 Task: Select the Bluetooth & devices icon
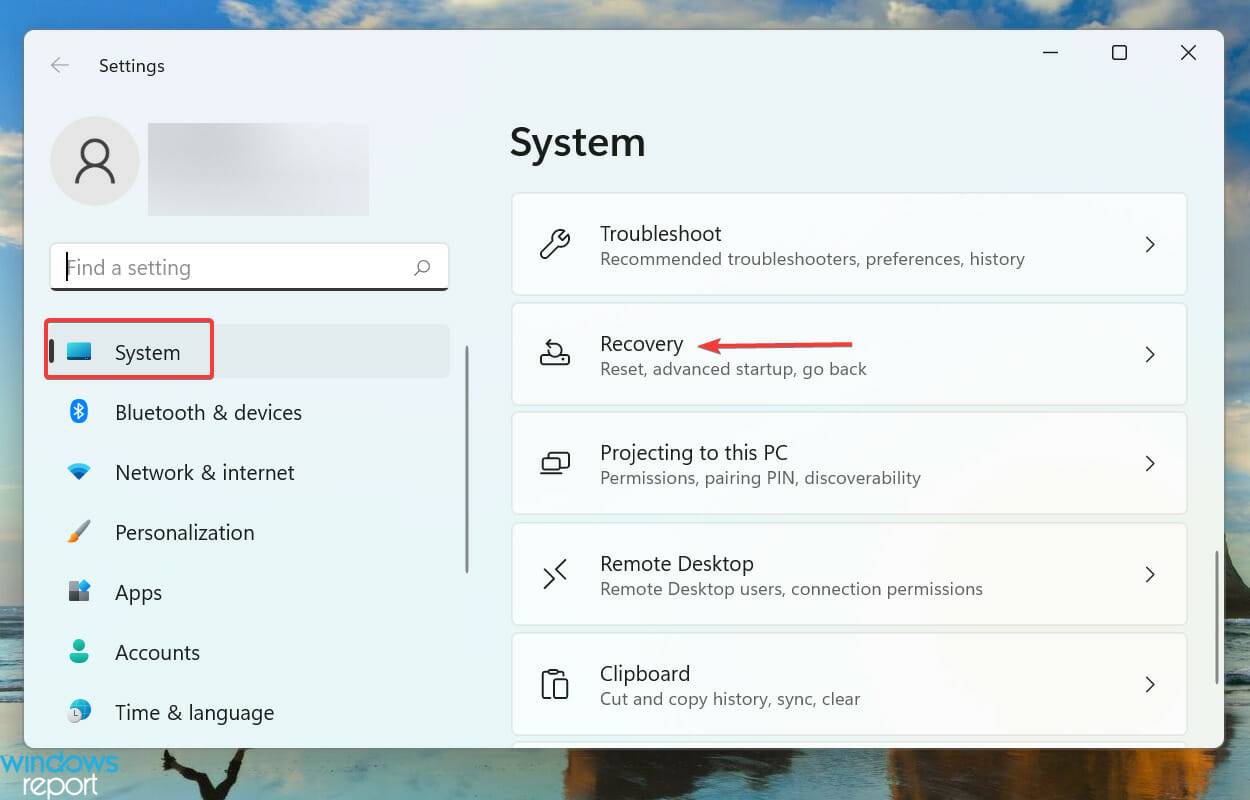click(78, 412)
